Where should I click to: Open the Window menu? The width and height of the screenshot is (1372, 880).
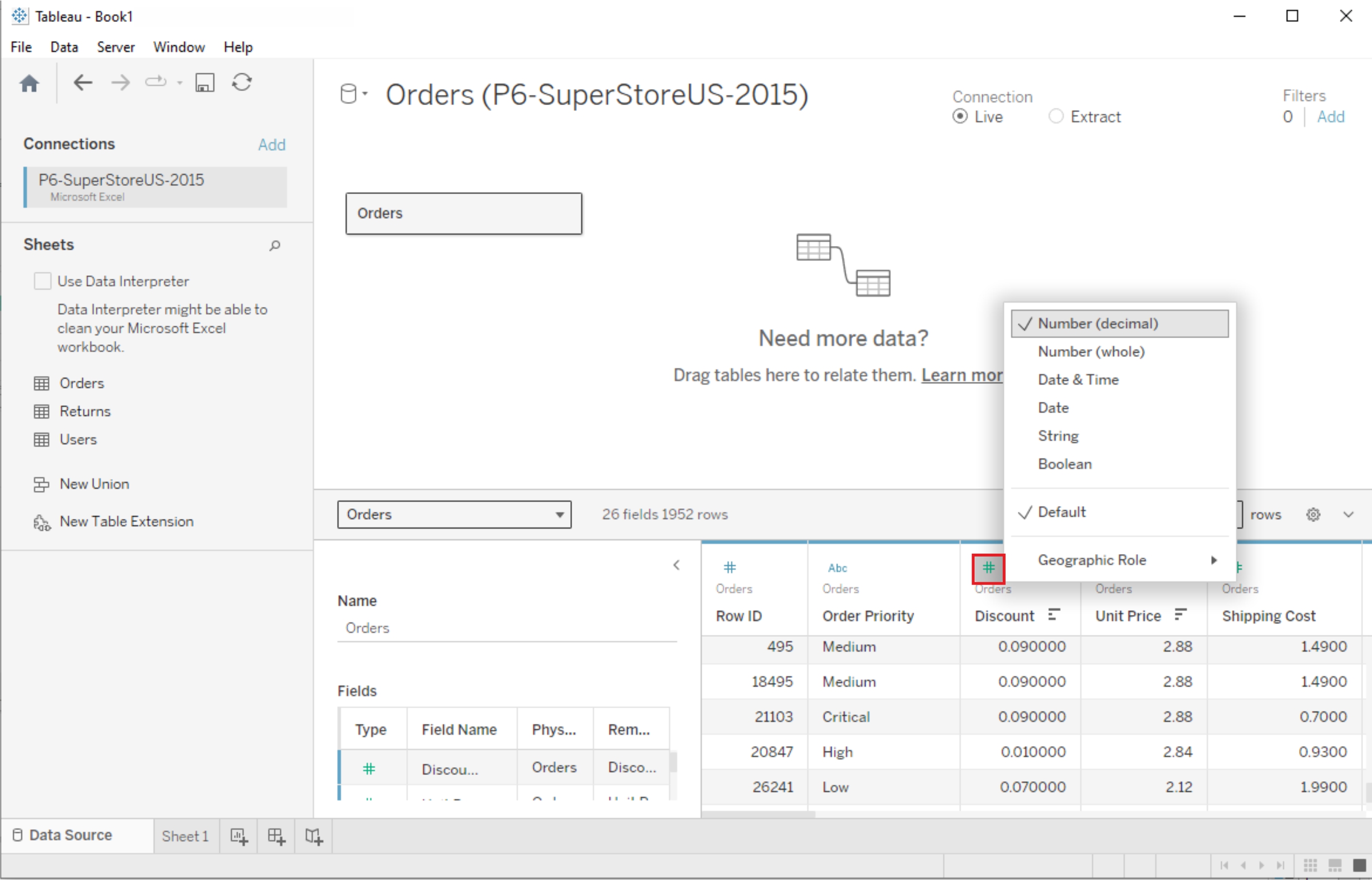pyautogui.click(x=179, y=47)
